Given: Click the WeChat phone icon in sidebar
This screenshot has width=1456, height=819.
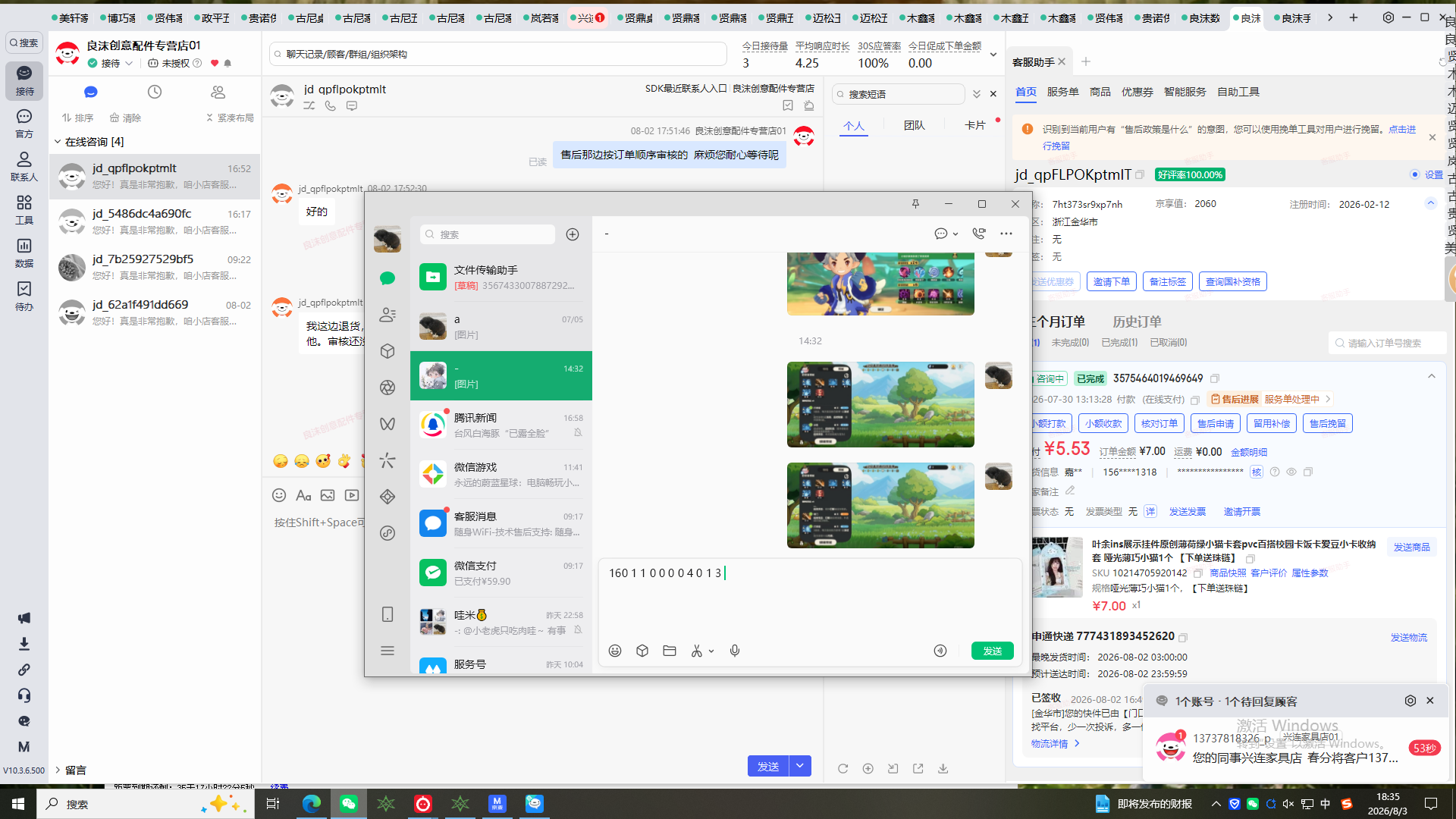Looking at the screenshot, I should 388,614.
